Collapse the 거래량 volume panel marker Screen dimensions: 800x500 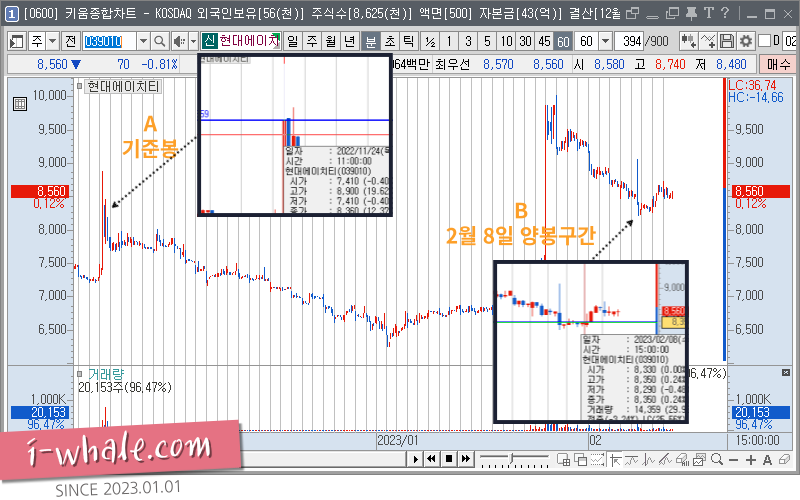pos(80,374)
